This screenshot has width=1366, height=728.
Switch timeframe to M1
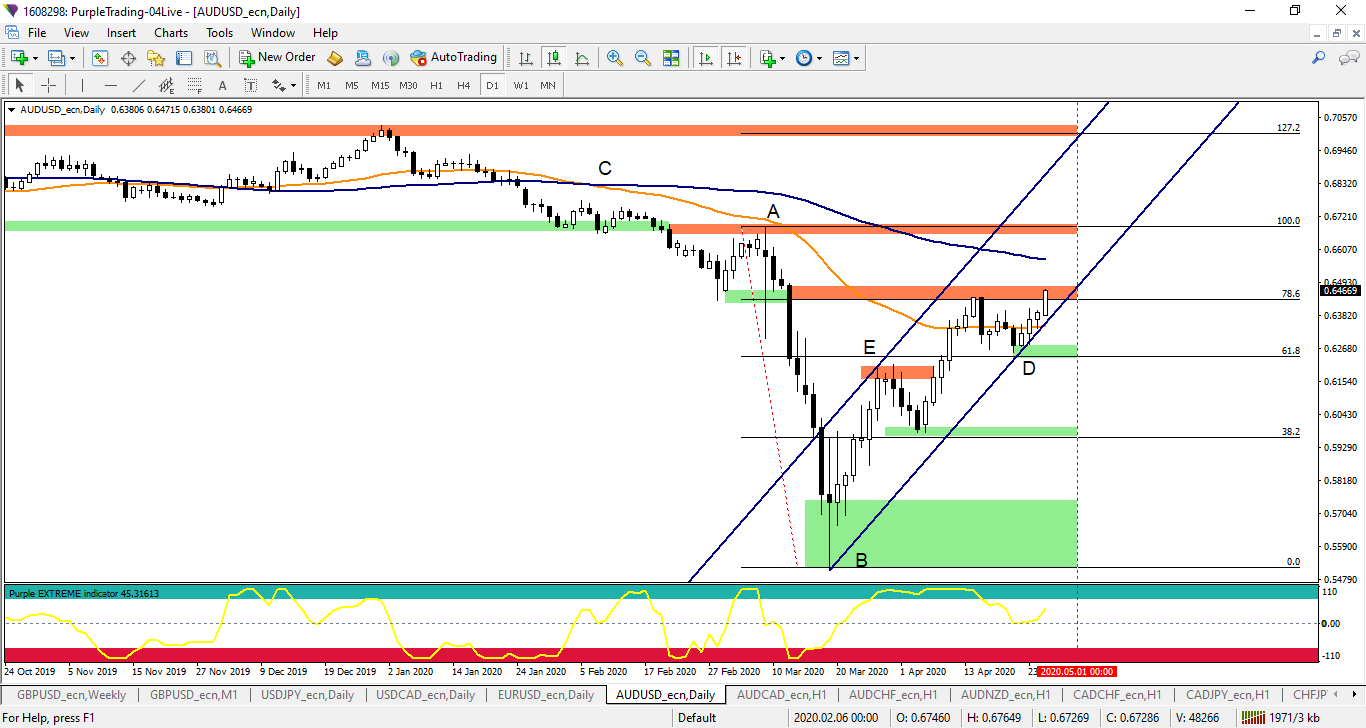[x=324, y=85]
